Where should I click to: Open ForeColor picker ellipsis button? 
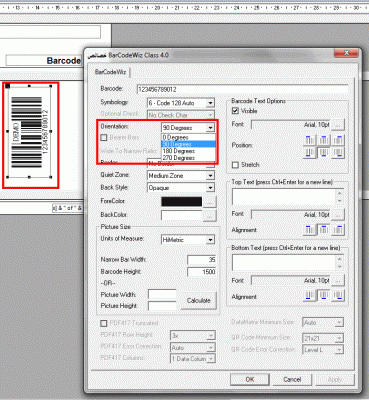[210, 202]
